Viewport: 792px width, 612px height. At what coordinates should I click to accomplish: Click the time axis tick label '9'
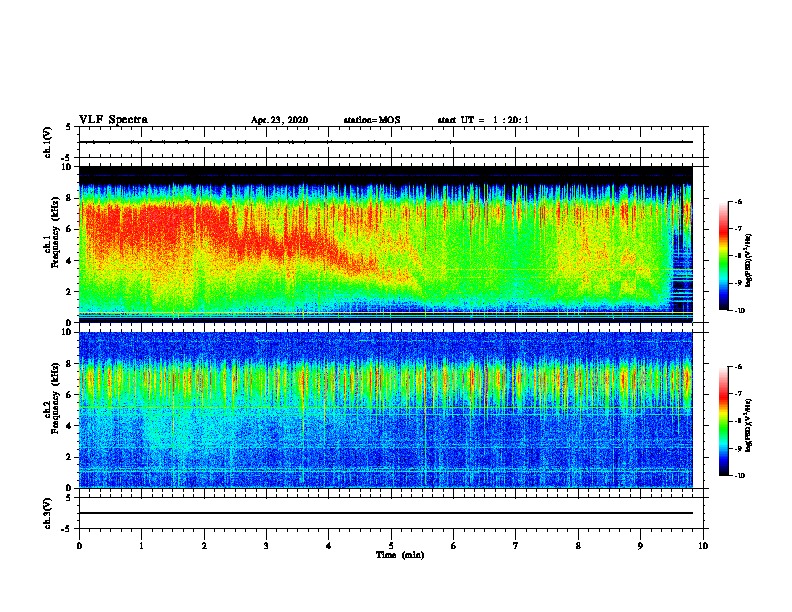[x=640, y=546]
